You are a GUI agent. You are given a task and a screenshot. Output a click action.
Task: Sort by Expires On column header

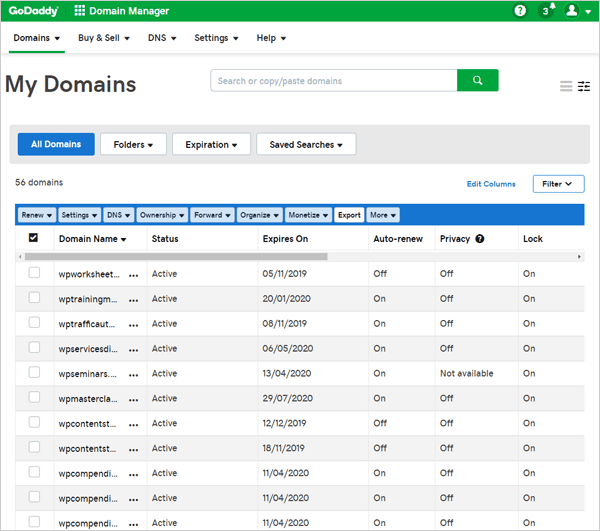tap(285, 239)
